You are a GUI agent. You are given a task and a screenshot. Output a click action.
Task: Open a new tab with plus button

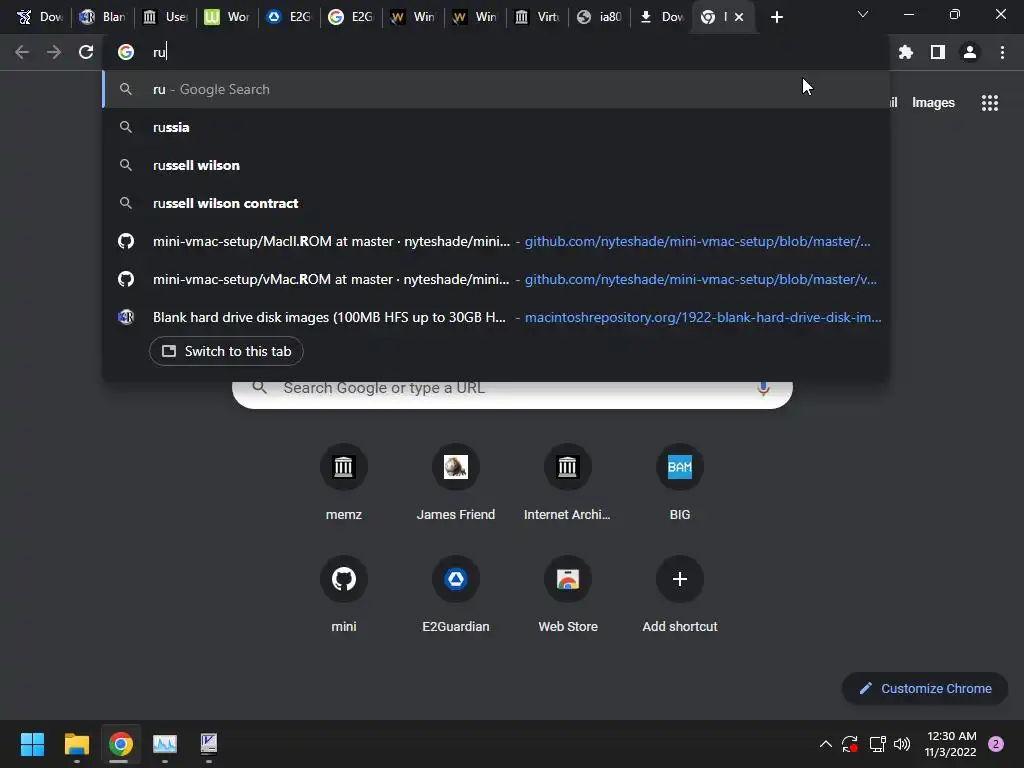pyautogui.click(x=776, y=17)
